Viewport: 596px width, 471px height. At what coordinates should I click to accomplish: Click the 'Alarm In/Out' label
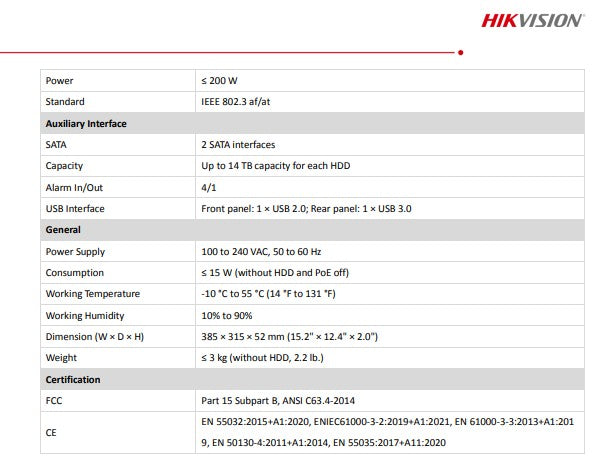click(74, 188)
